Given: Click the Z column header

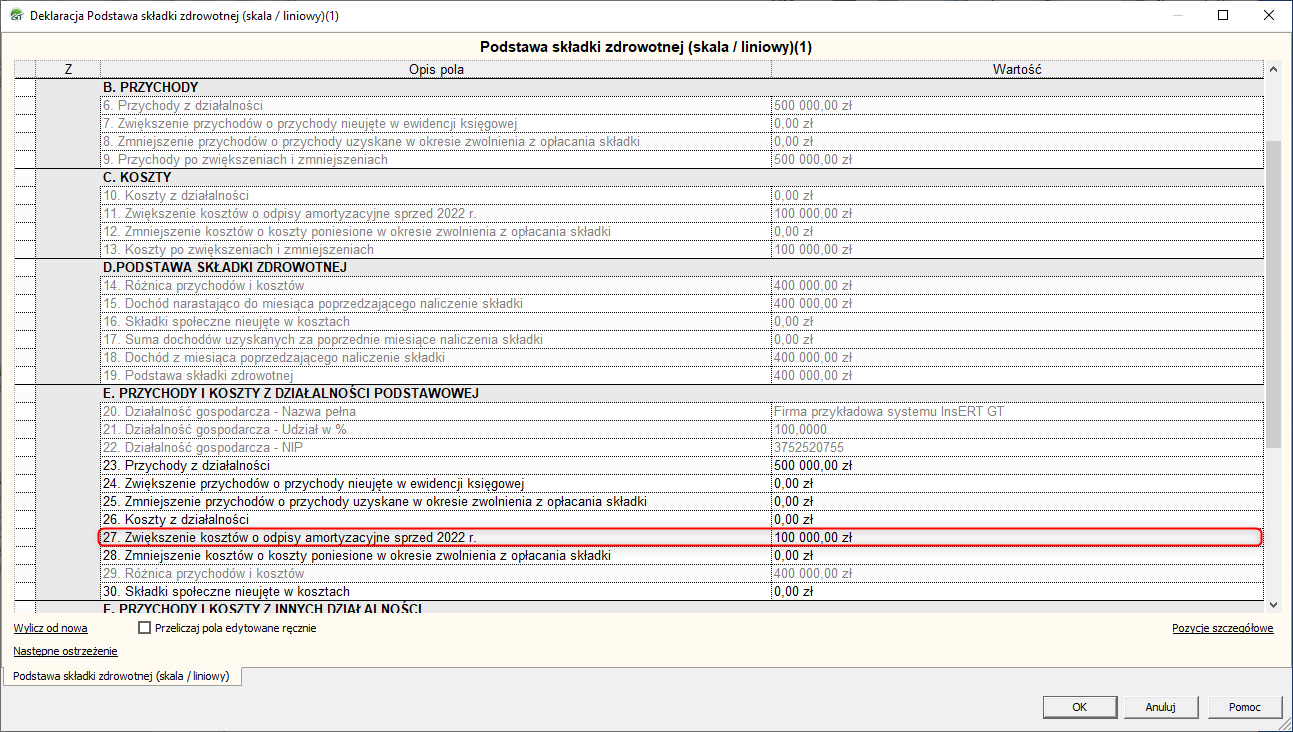Looking at the screenshot, I should [x=68, y=69].
